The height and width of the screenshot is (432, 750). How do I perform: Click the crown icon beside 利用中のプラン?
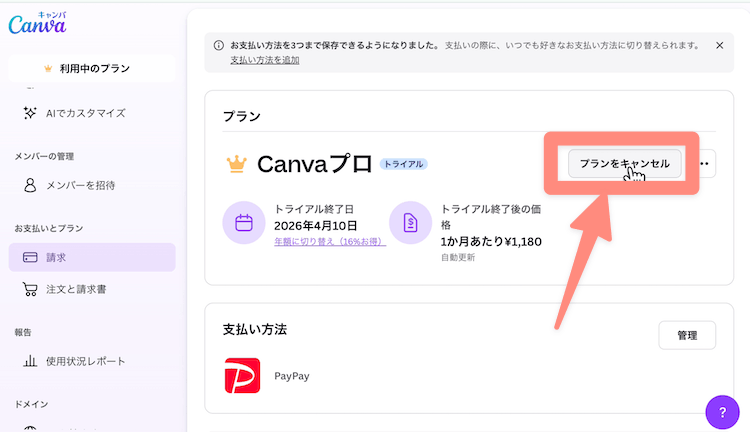[x=48, y=68]
